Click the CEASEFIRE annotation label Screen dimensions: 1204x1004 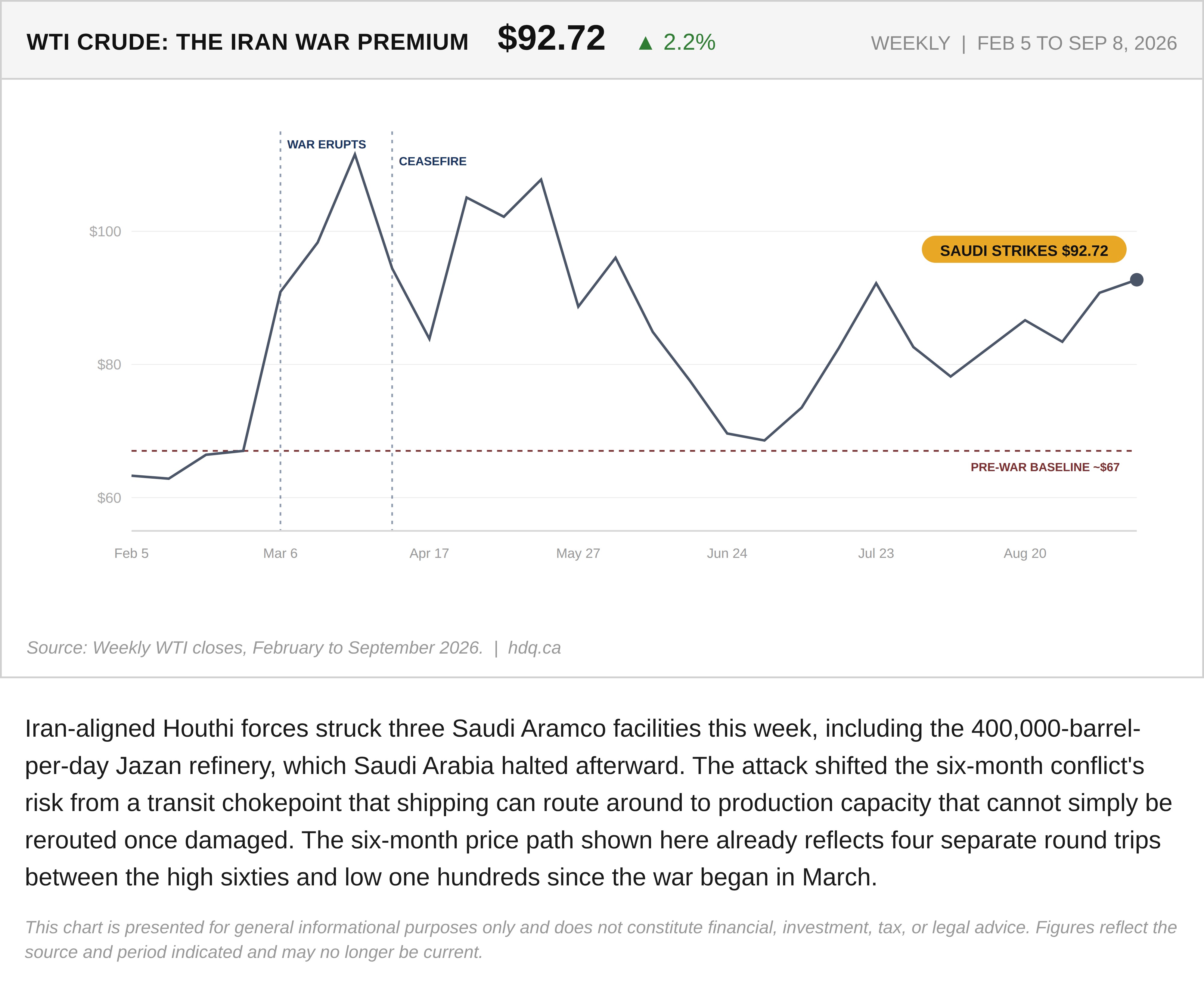(x=432, y=161)
